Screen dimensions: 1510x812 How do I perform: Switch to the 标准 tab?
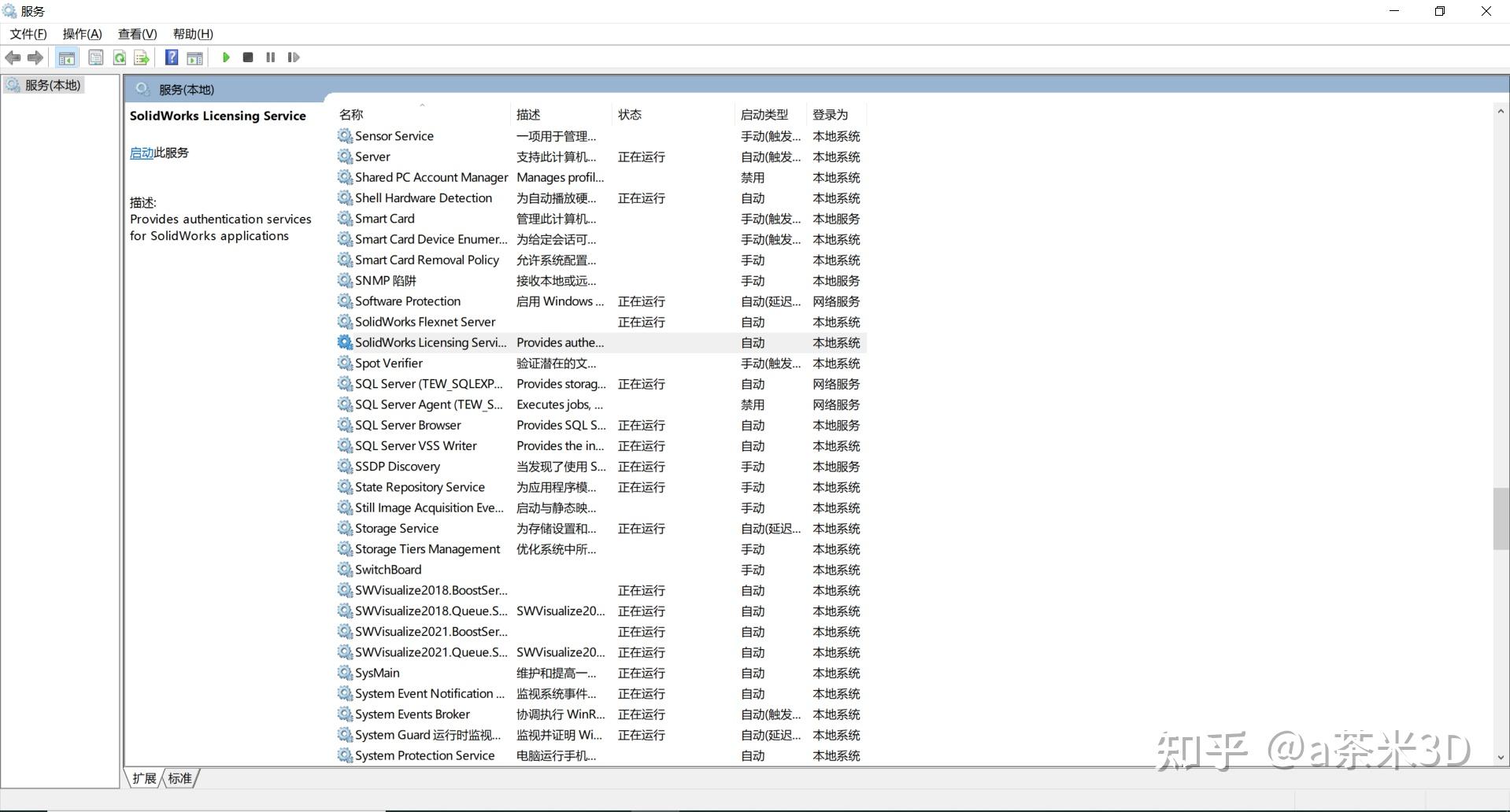(179, 778)
